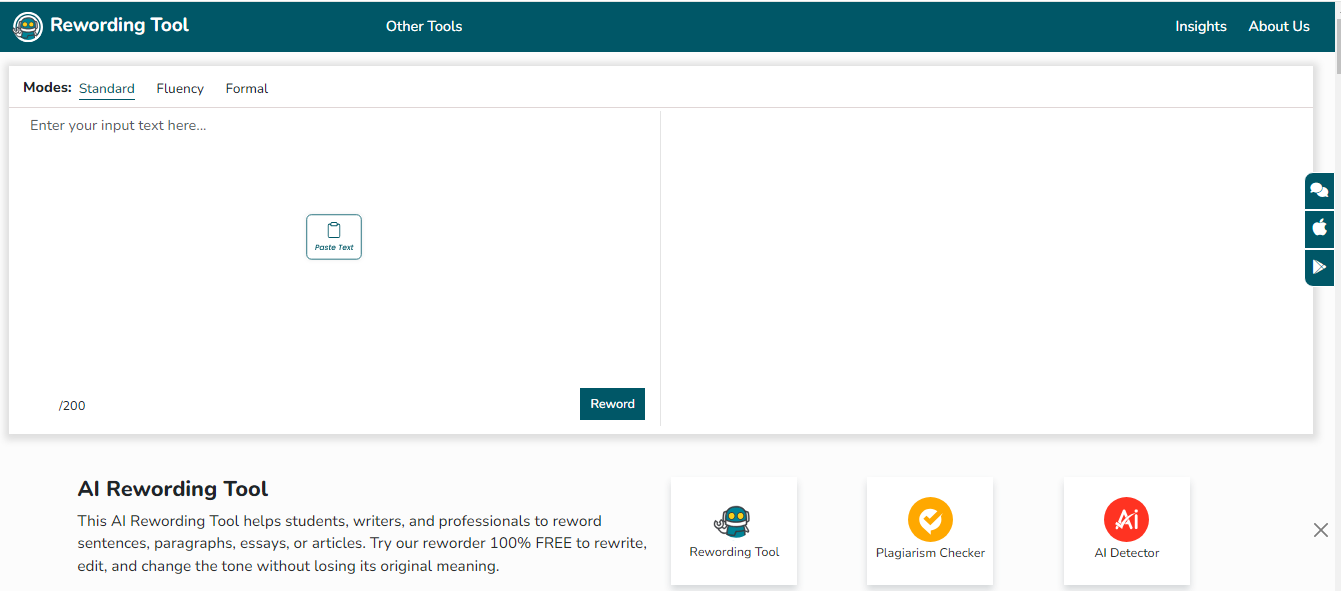This screenshot has height=591, width=1341.
Task: Switch to Formal mode
Action: point(247,89)
